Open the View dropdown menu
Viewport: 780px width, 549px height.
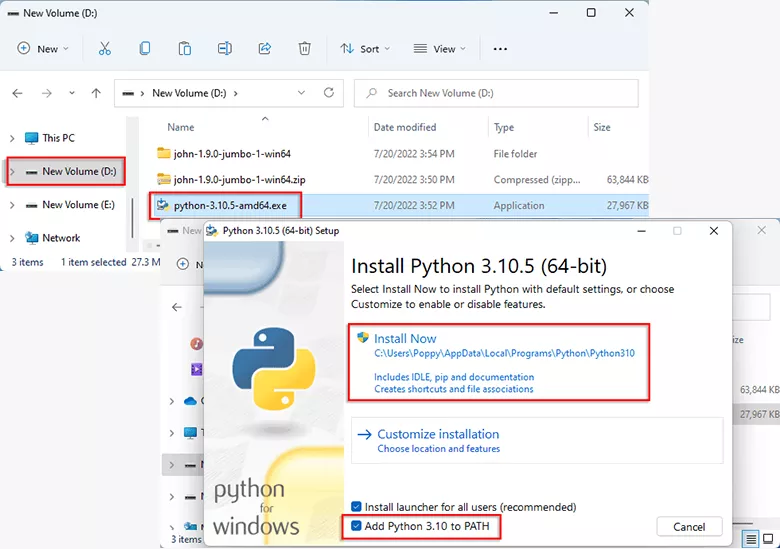click(439, 48)
